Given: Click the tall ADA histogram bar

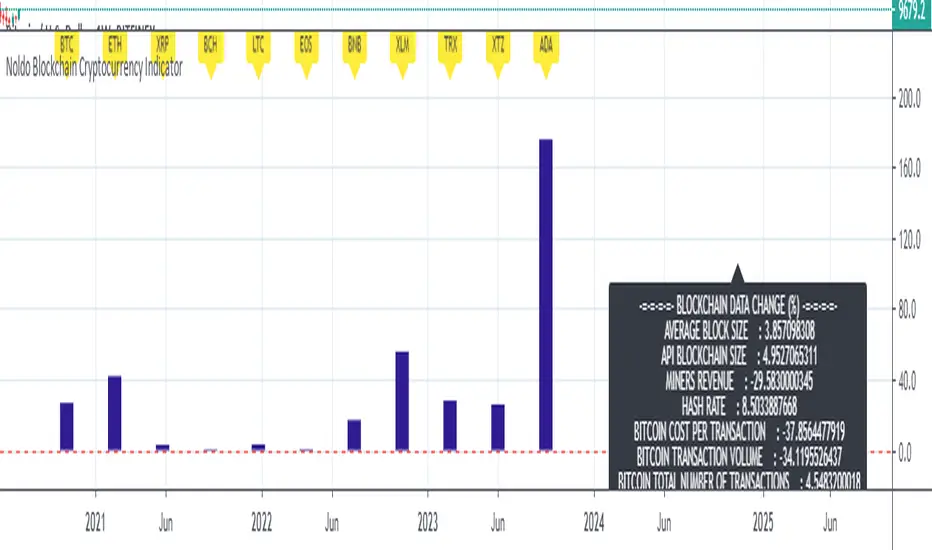Looking at the screenshot, I should click(546, 295).
